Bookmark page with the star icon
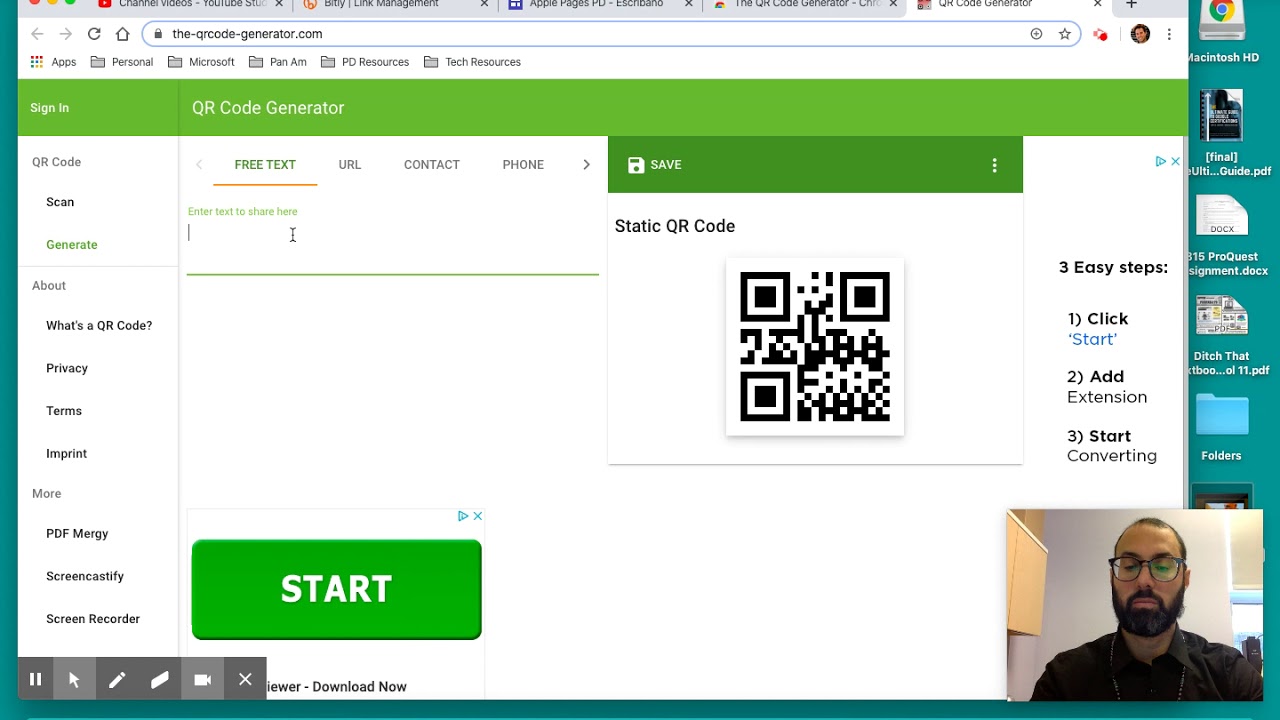Viewport: 1280px width, 720px height. (x=1065, y=34)
